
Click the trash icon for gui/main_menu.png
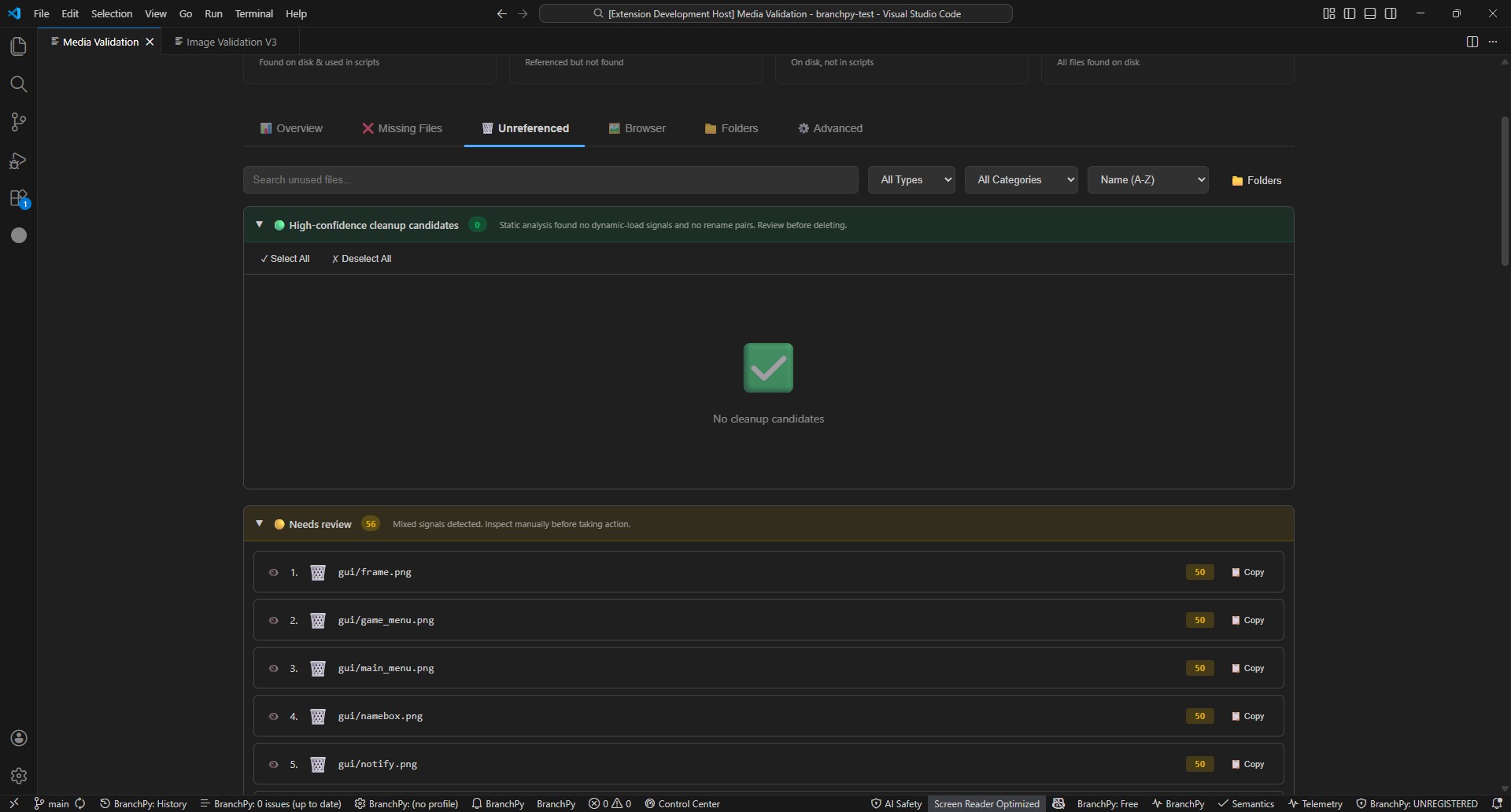pyautogui.click(x=318, y=669)
